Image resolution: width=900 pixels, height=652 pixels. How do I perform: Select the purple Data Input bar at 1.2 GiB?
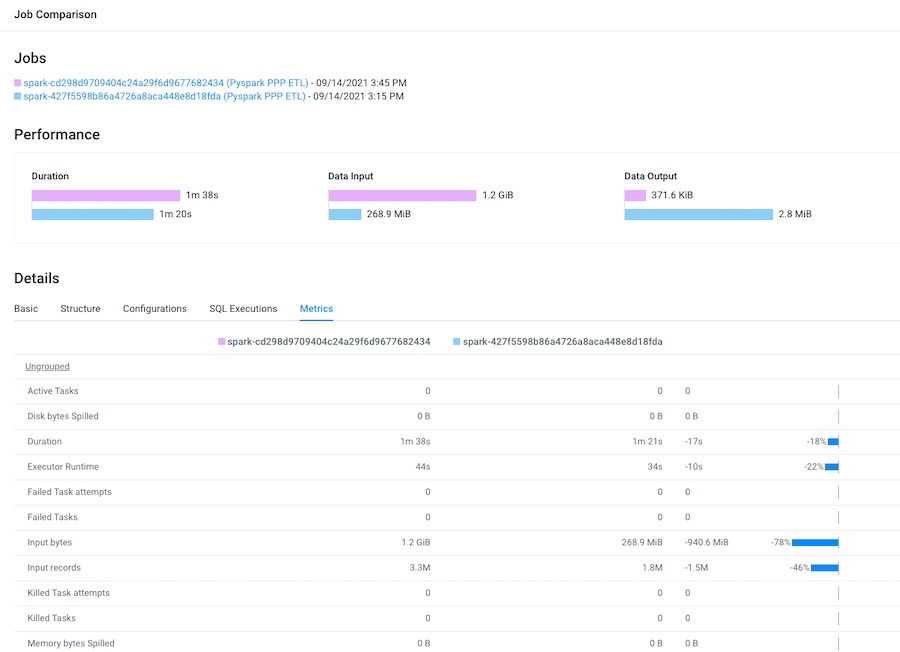tap(402, 196)
